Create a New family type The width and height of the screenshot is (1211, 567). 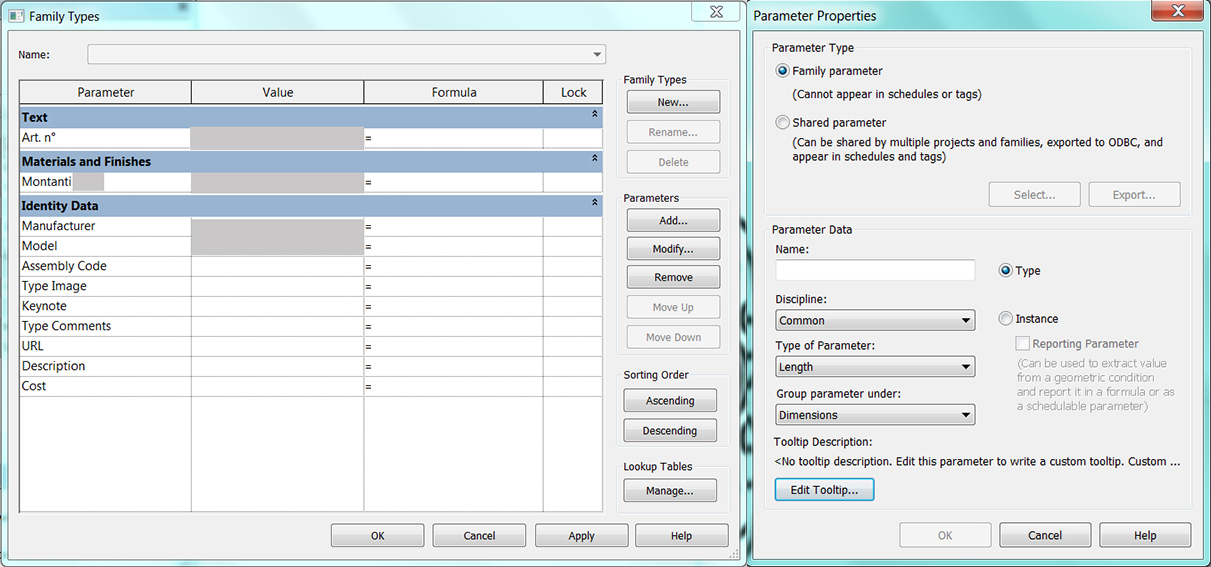click(673, 102)
